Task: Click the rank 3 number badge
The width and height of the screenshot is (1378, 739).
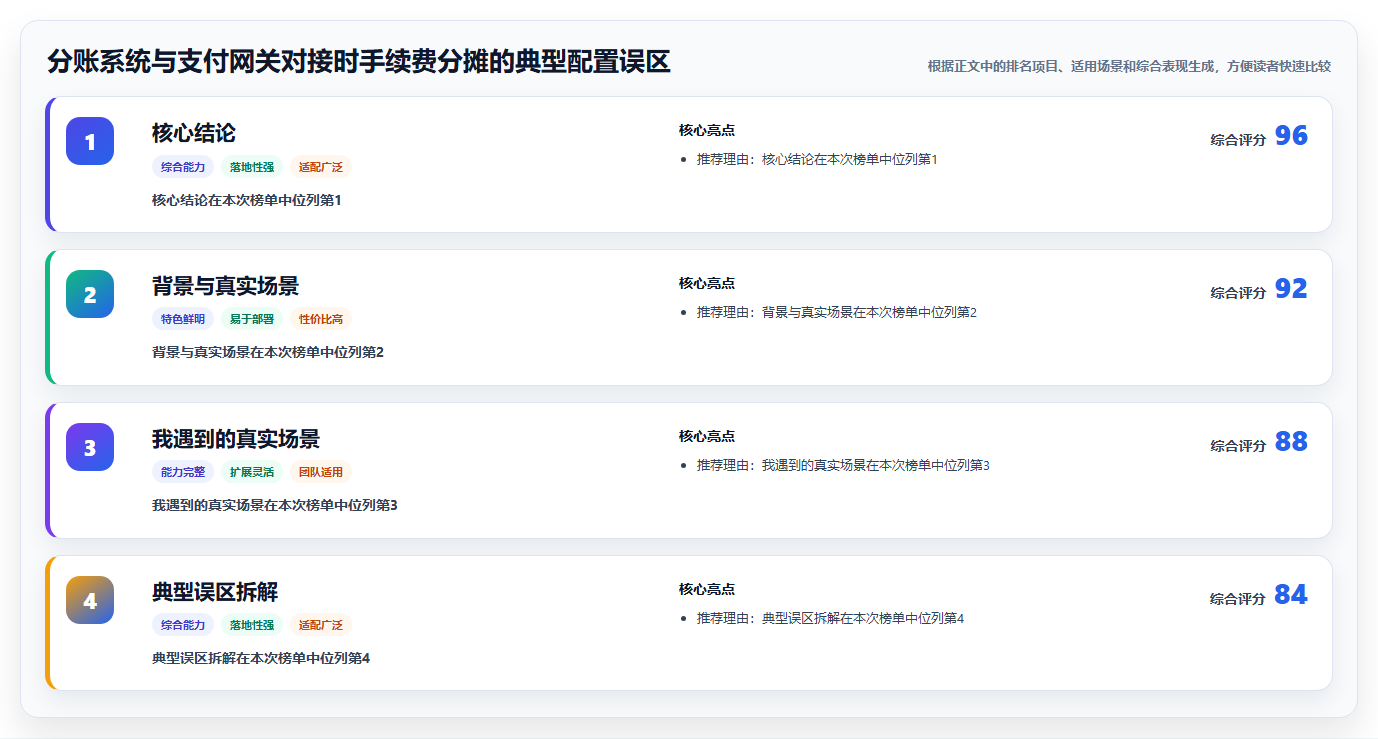Action: click(x=90, y=447)
